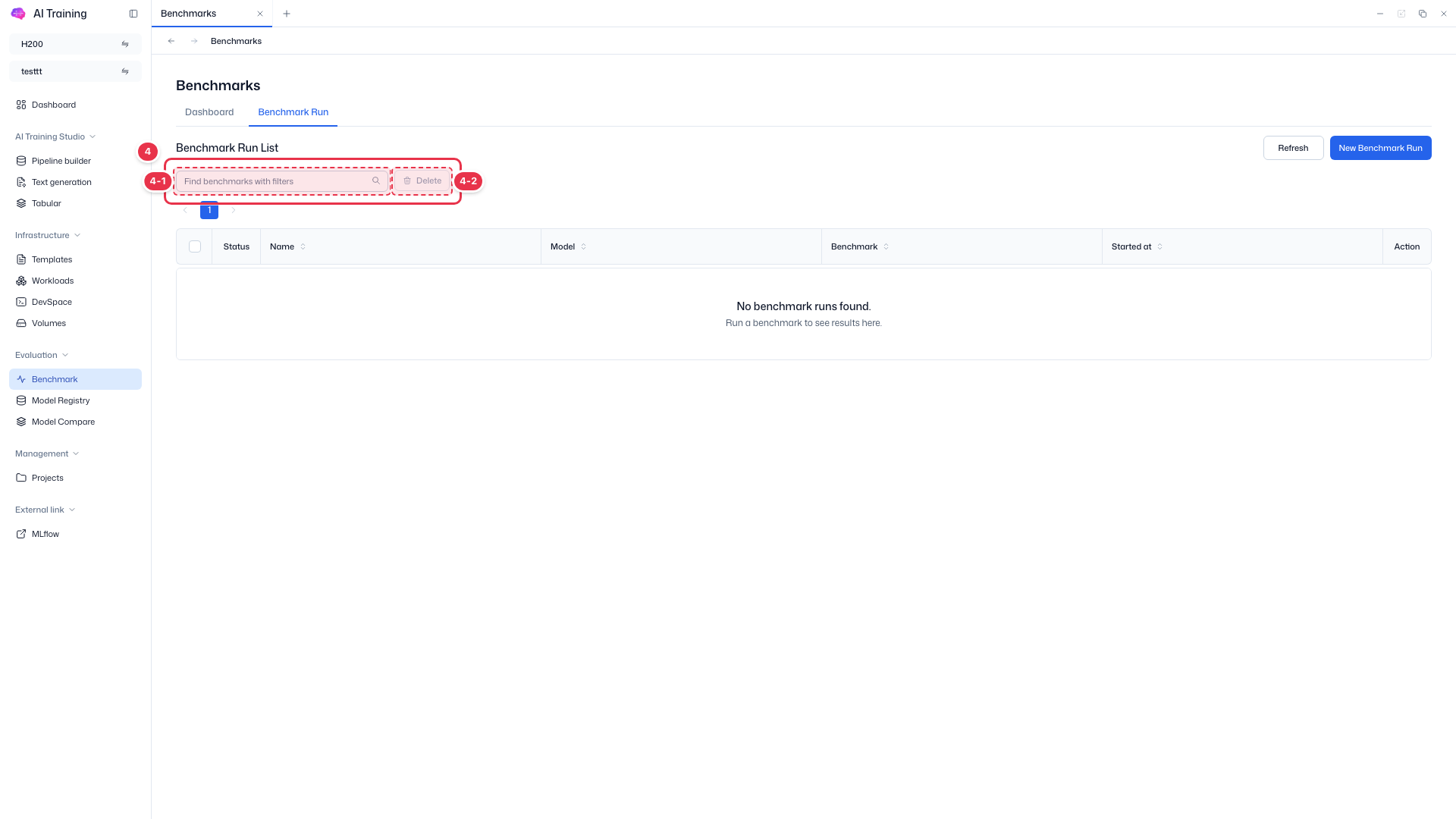Switch to the Dashboard tab under Benchmarks
Viewport: 1456px width, 819px height.
[209, 112]
